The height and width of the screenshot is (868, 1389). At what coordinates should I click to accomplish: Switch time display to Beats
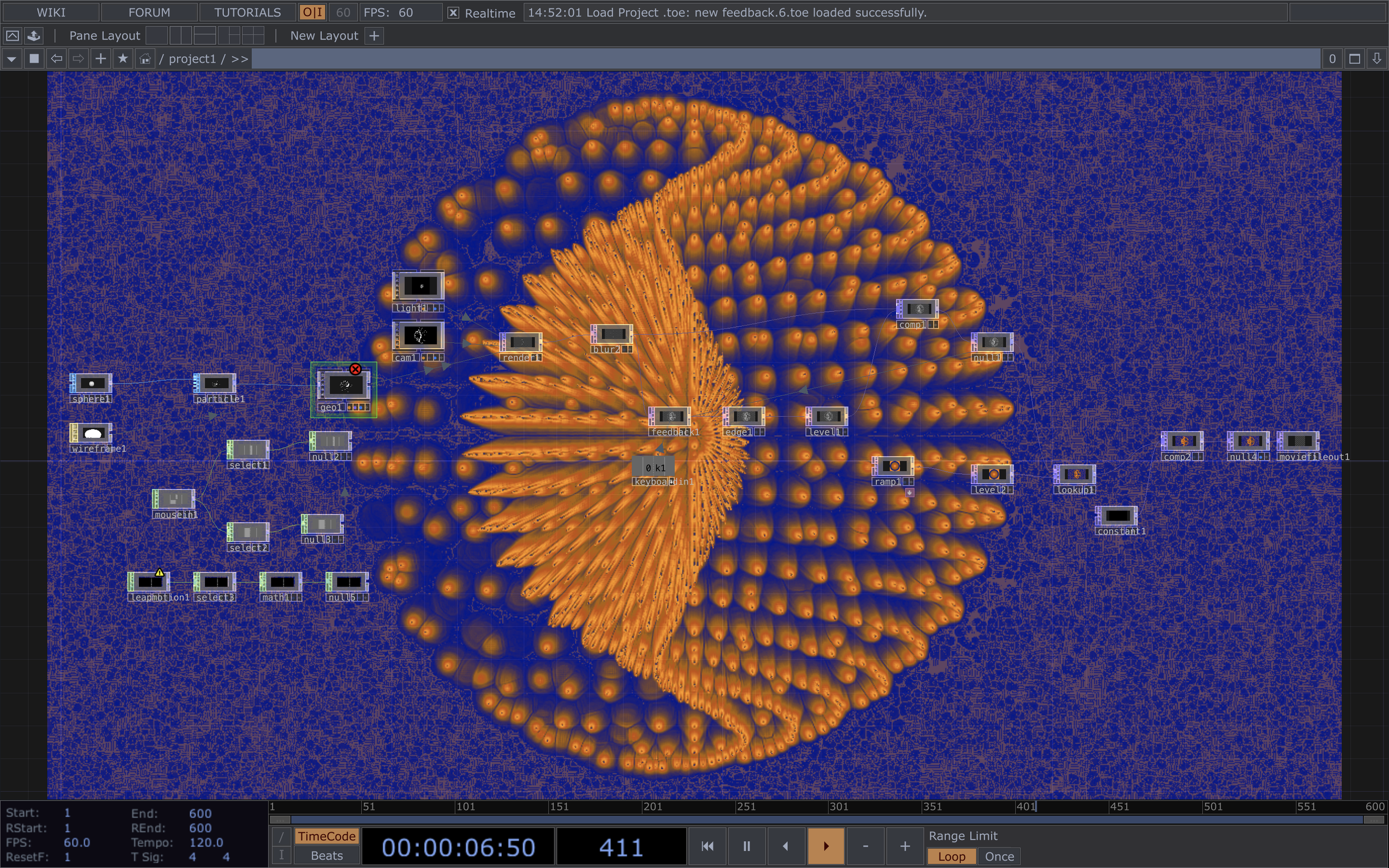(x=327, y=855)
